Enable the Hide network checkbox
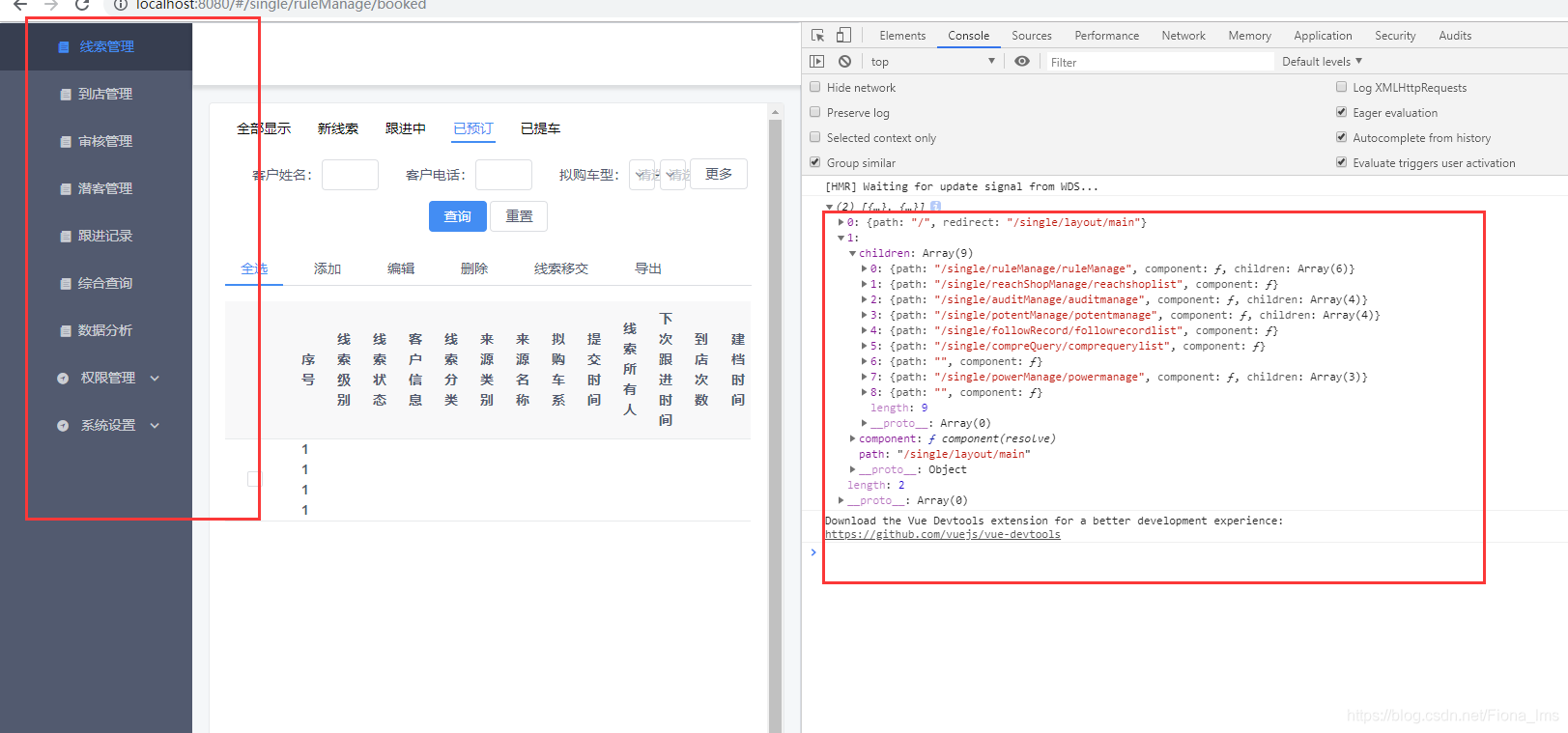 pos(815,87)
